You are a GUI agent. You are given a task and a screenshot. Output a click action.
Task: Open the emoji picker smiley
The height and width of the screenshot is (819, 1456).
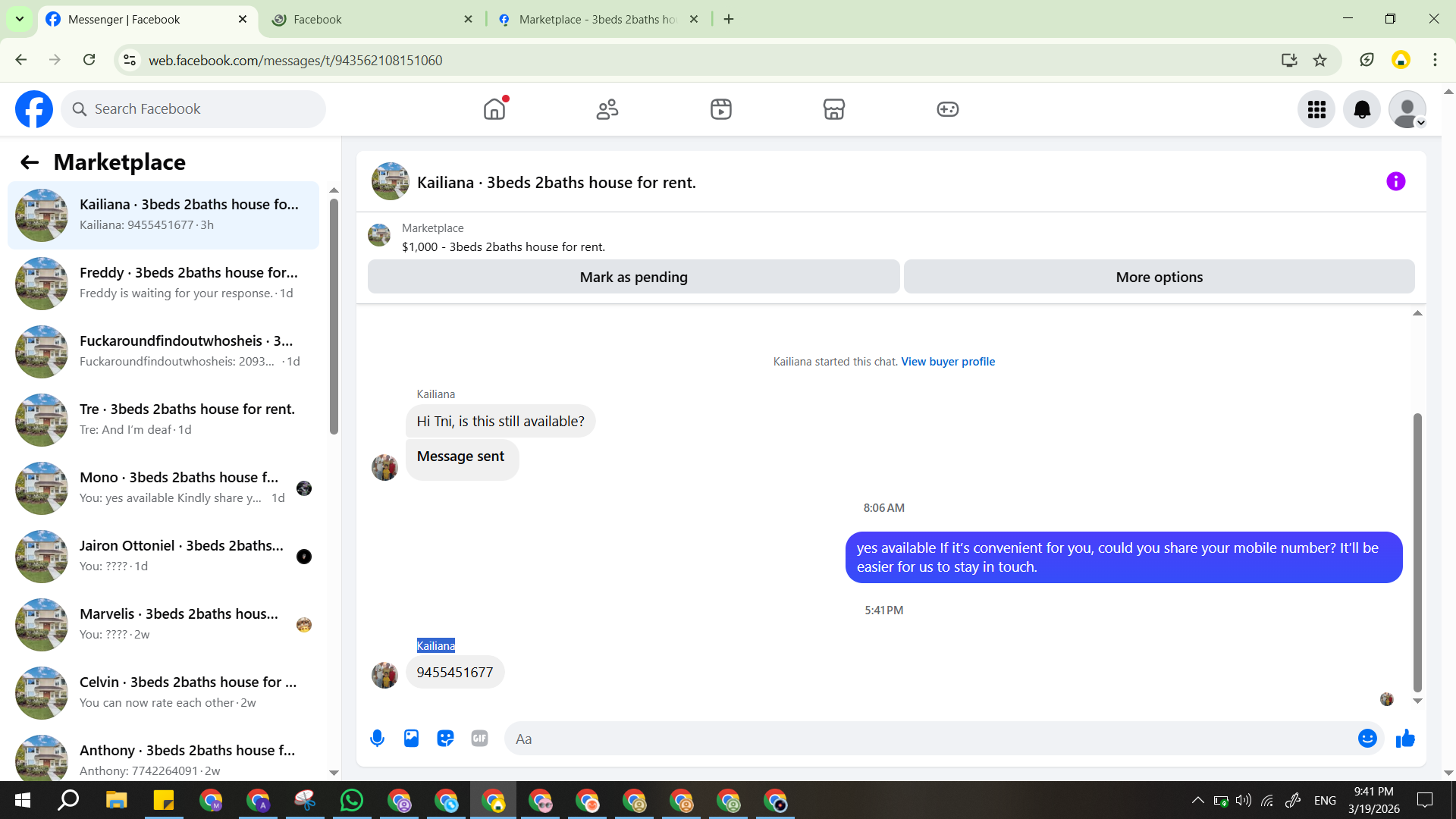[1367, 739]
